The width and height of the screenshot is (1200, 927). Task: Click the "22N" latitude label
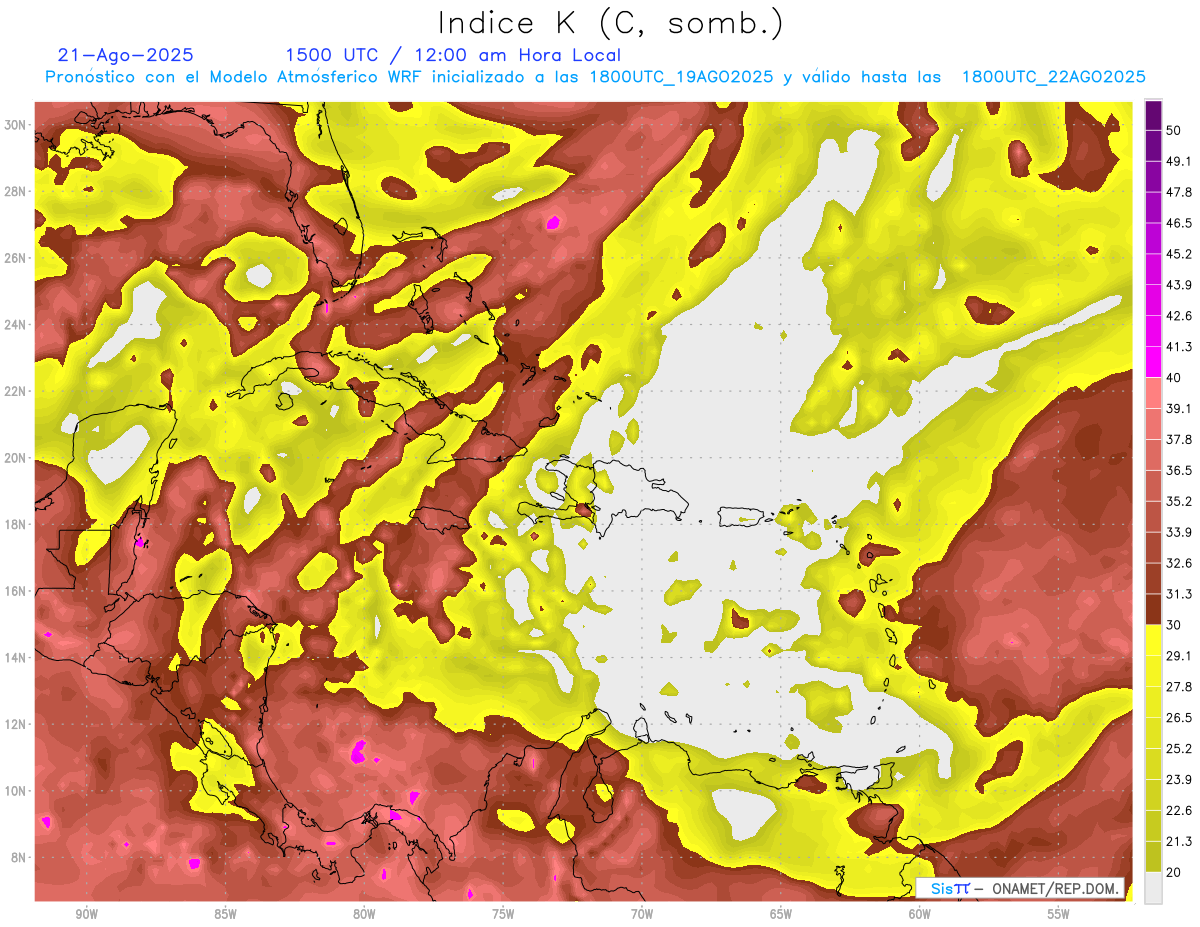15,392
